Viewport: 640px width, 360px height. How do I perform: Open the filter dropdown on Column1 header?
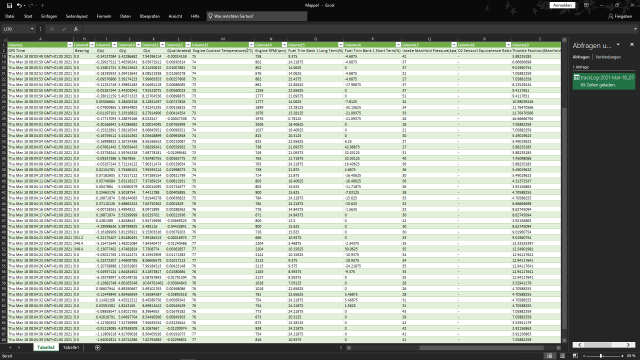[70, 44]
